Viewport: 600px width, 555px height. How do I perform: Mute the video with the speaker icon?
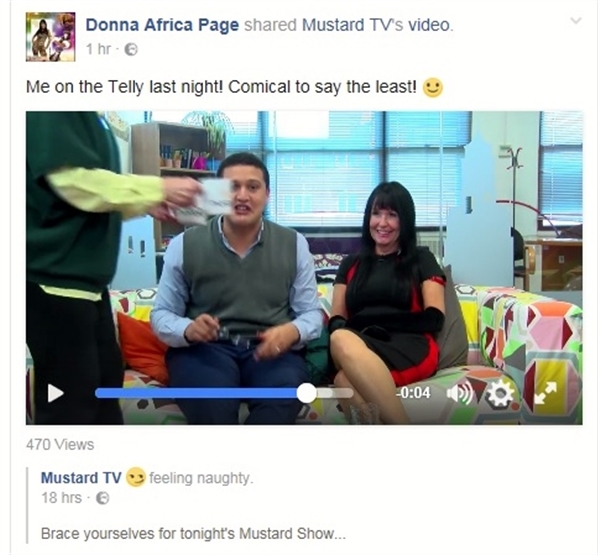[460, 393]
